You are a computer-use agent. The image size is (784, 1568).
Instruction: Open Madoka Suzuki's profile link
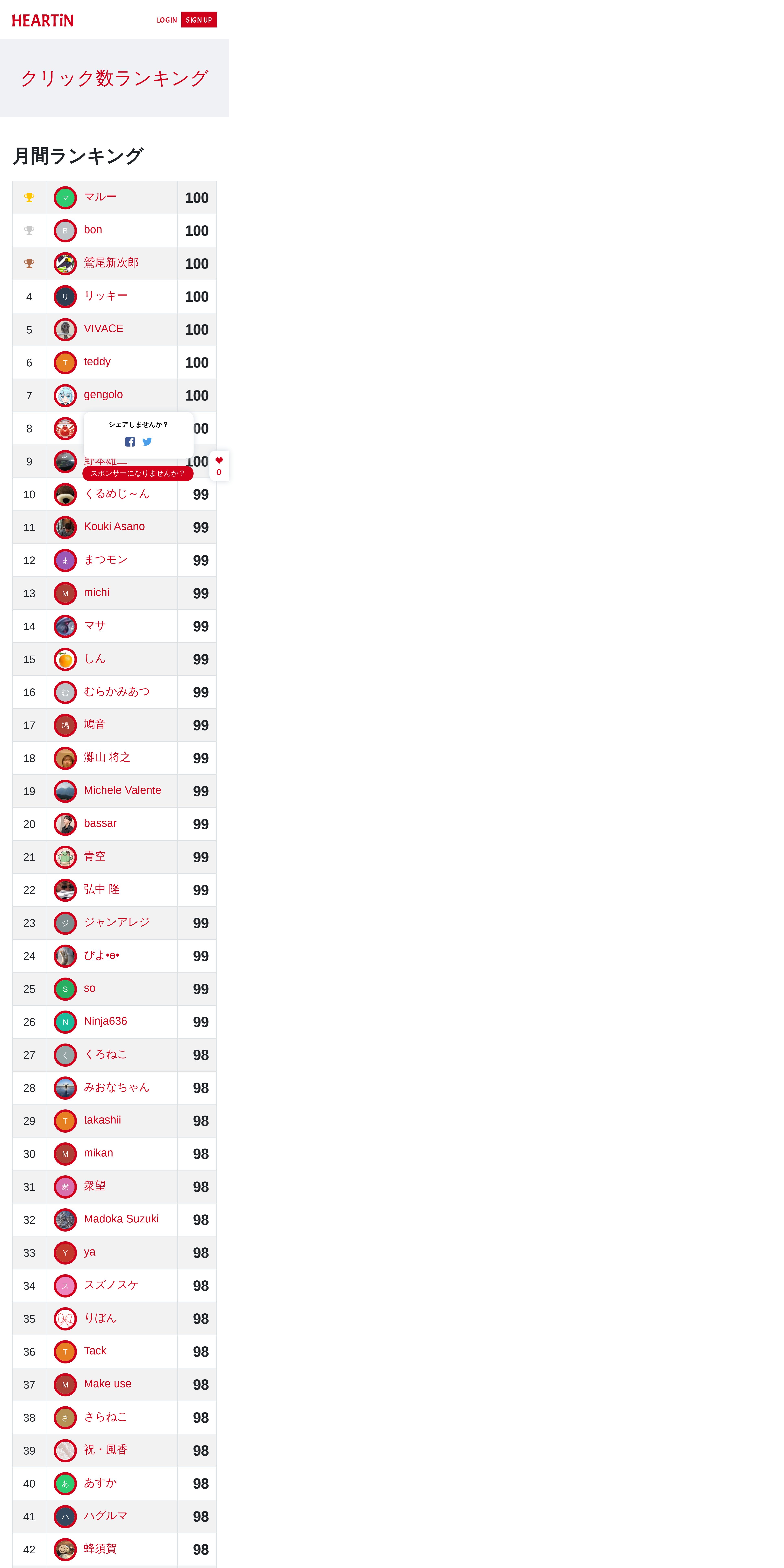pos(121,1219)
